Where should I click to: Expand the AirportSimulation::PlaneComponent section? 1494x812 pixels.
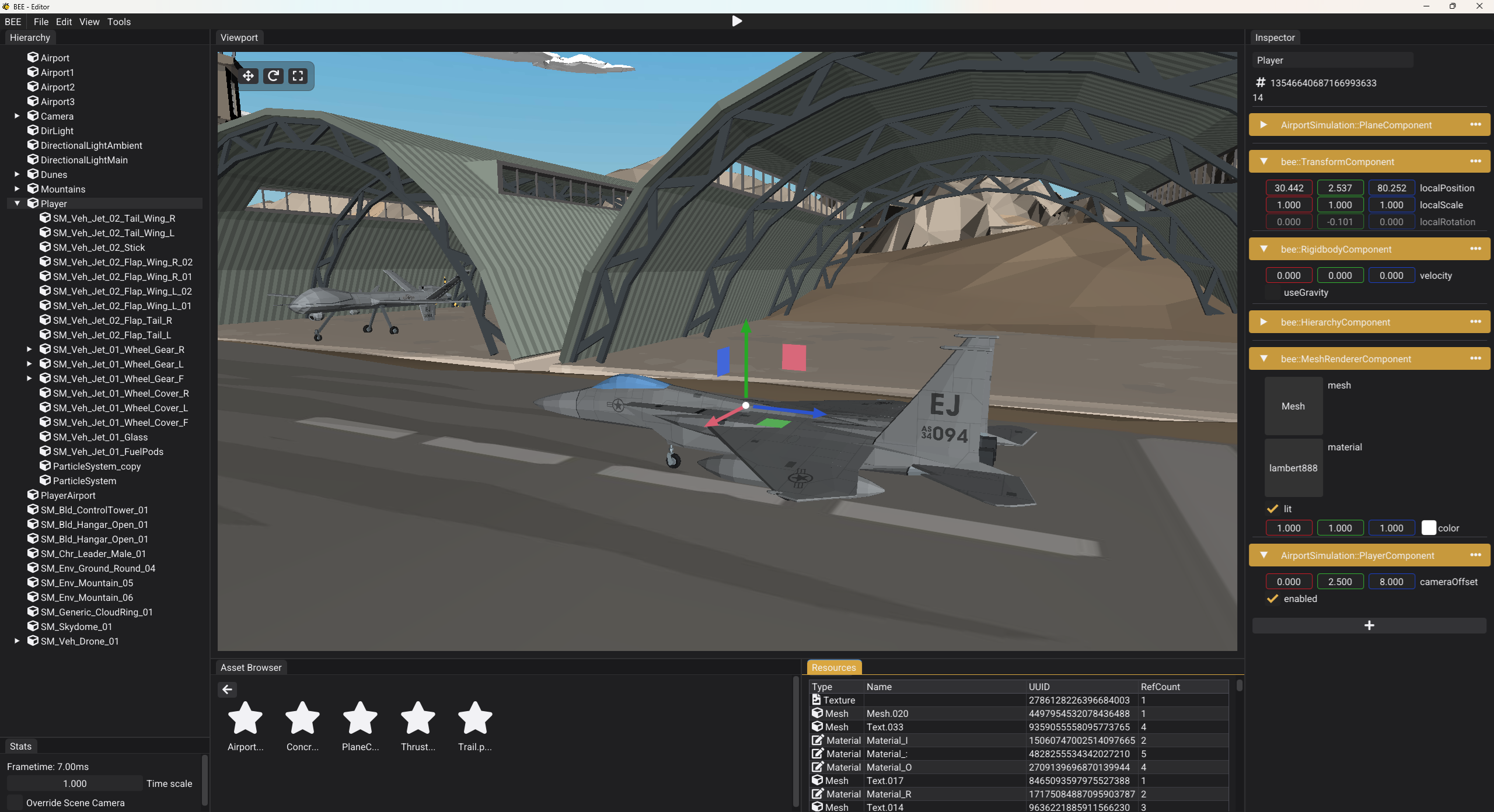(1264, 125)
